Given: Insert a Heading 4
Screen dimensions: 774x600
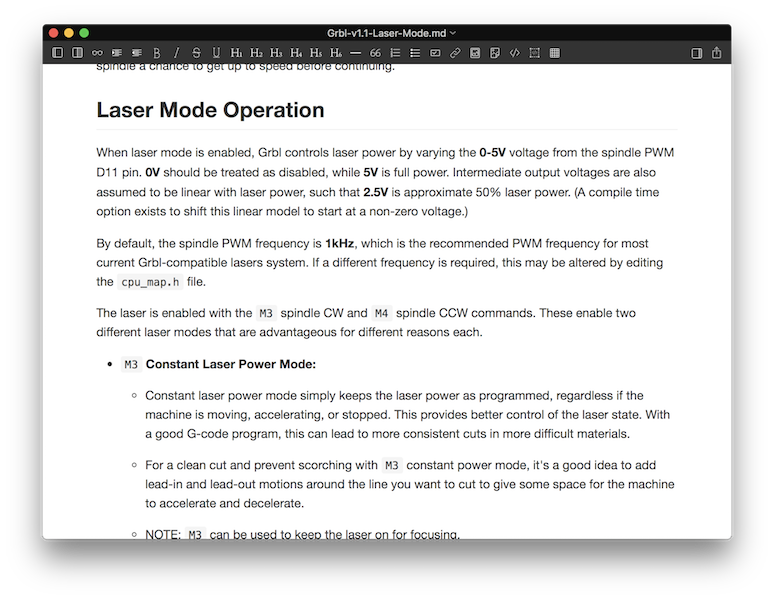Looking at the screenshot, I should point(296,53).
